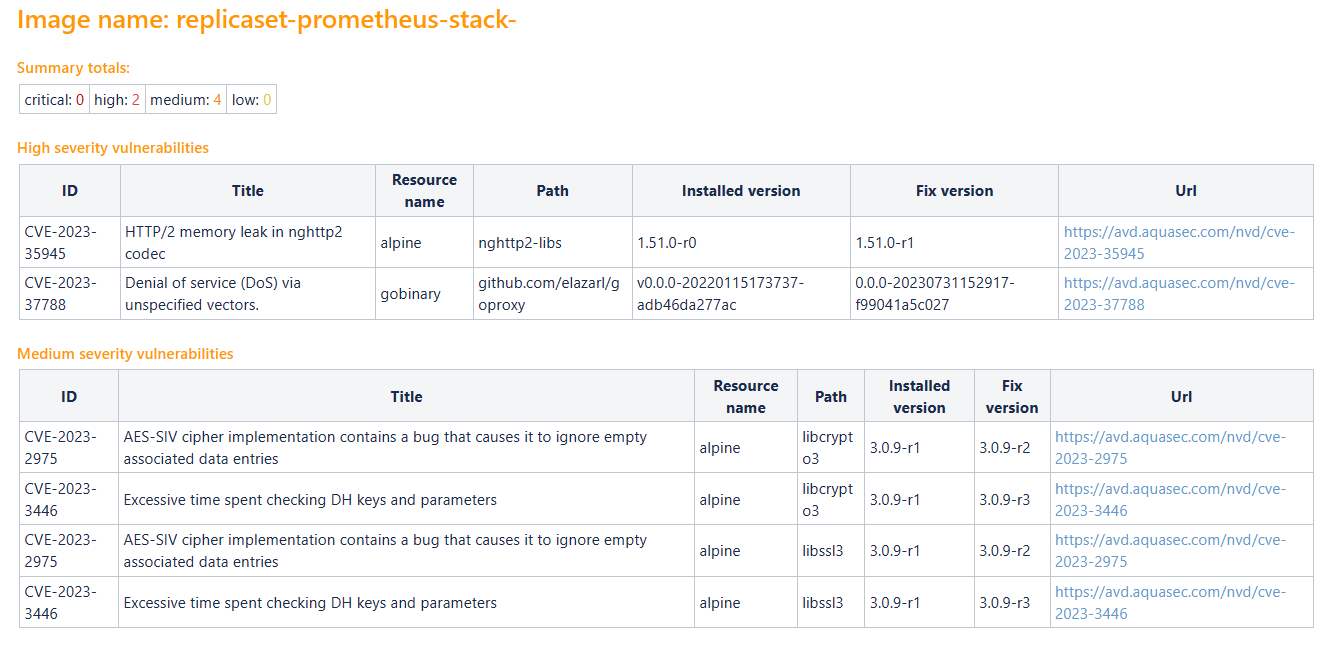The width and height of the screenshot is (1330, 649).
Task: Sort by the Installed version column header
Action: [x=740, y=190]
